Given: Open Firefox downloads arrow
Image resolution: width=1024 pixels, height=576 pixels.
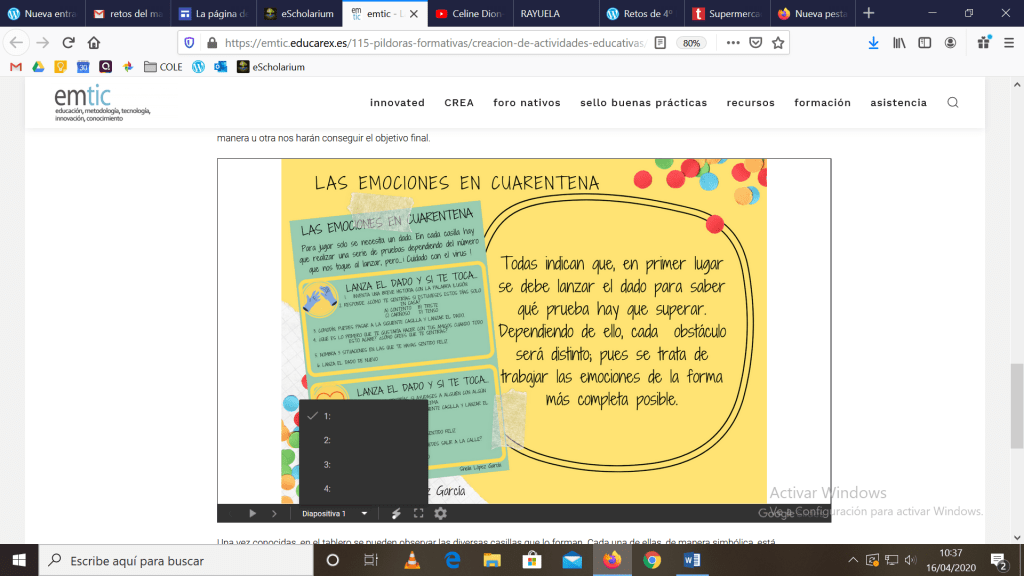Looking at the screenshot, I should (873, 43).
